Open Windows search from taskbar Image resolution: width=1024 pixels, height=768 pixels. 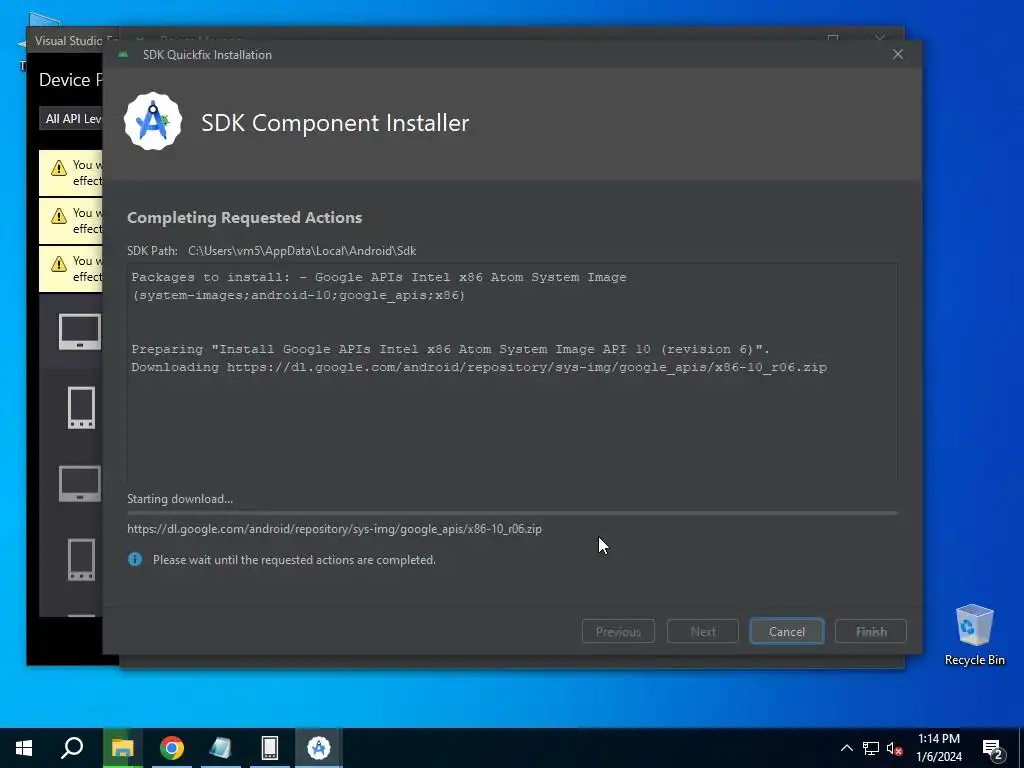(72, 748)
